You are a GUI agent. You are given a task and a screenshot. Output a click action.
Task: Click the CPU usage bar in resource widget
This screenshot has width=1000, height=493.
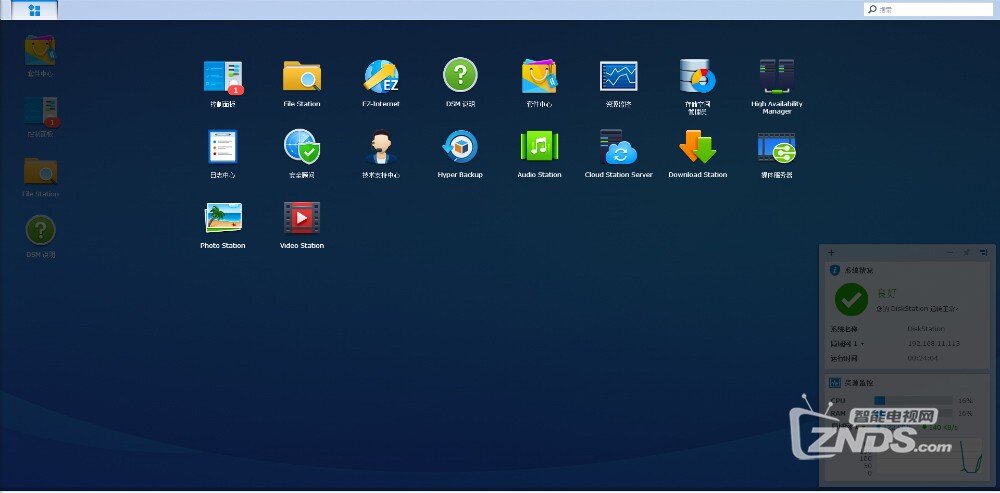point(913,400)
